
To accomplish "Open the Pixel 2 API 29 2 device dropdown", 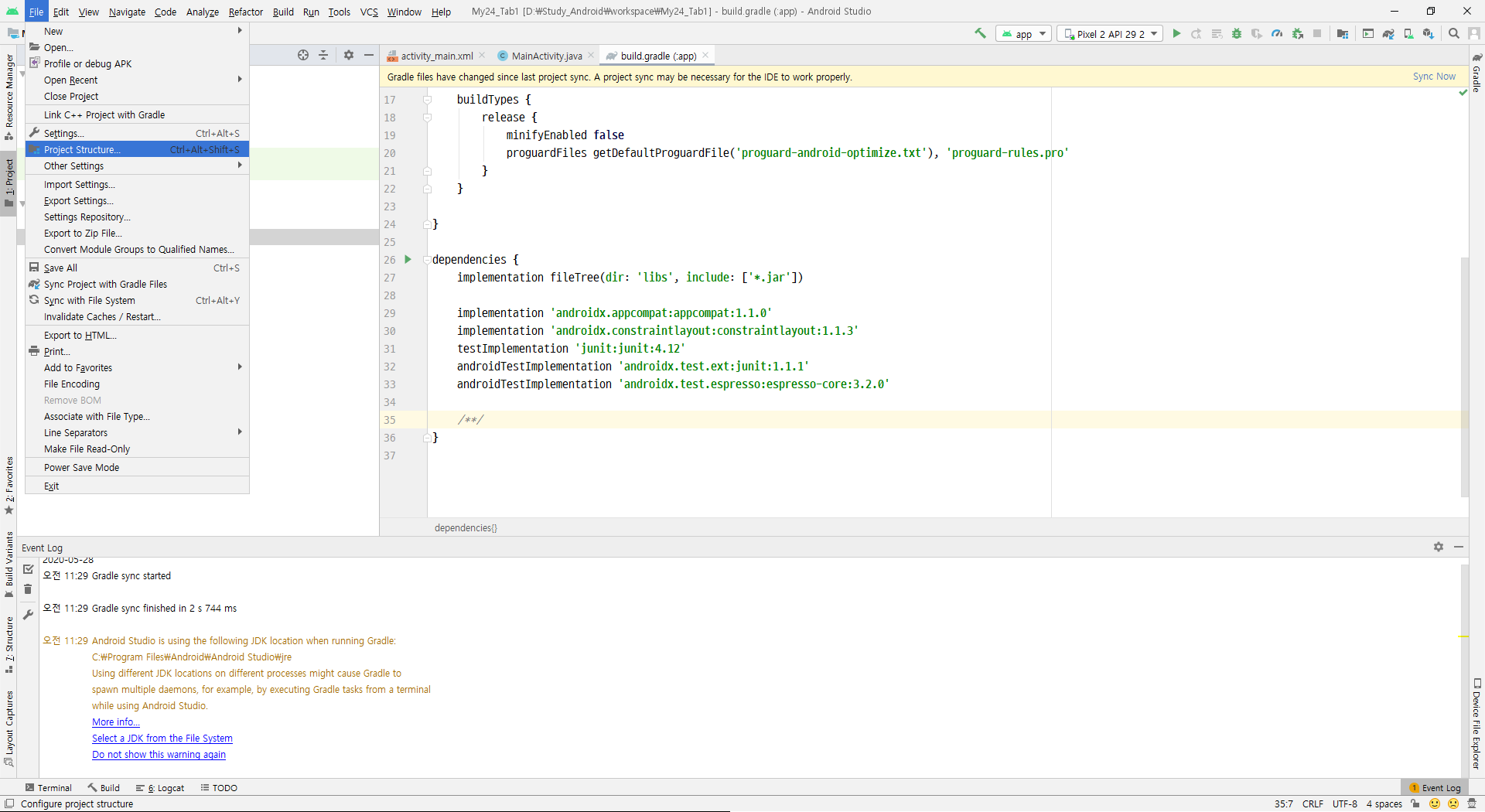I will [1110, 34].
